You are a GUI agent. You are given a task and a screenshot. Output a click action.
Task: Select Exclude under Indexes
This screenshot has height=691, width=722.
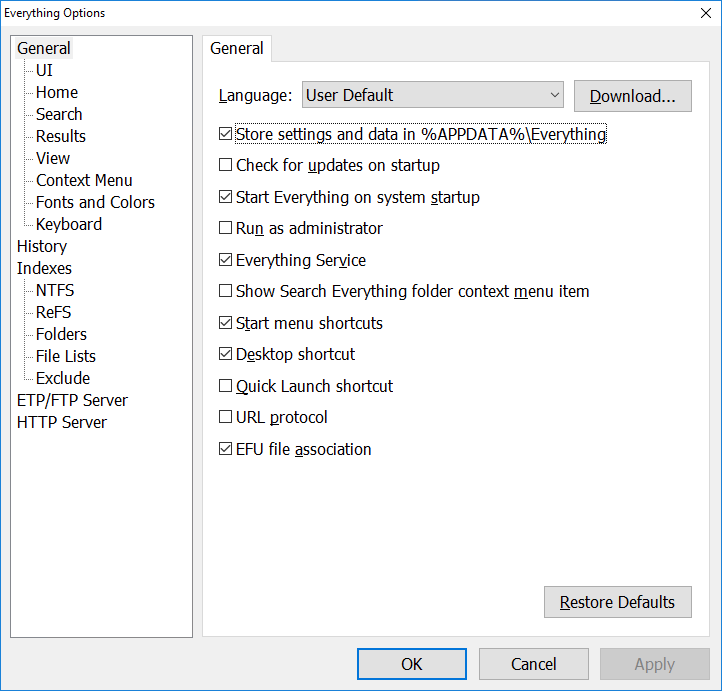pos(63,378)
